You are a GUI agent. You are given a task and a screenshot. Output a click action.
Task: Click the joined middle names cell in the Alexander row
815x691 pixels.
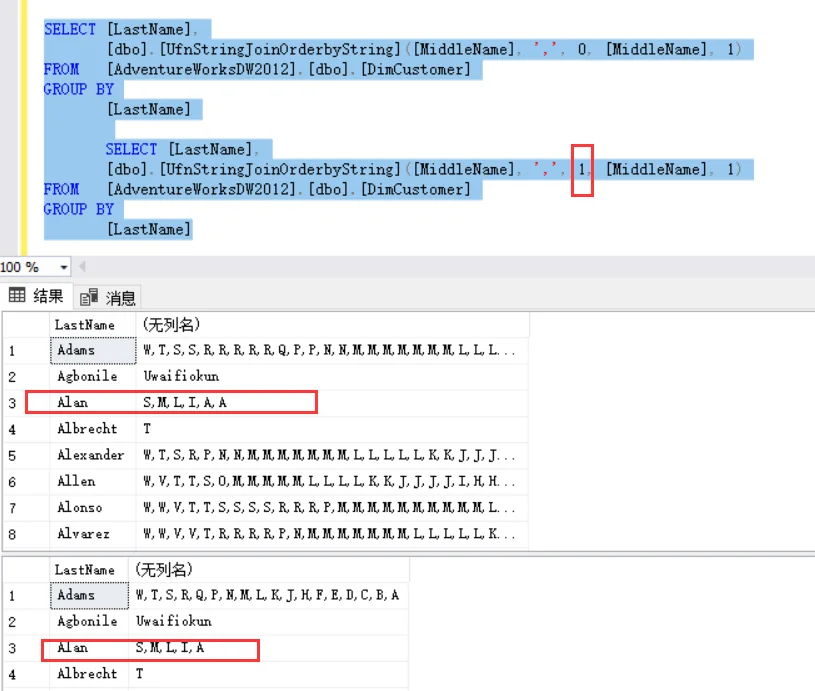click(332, 455)
